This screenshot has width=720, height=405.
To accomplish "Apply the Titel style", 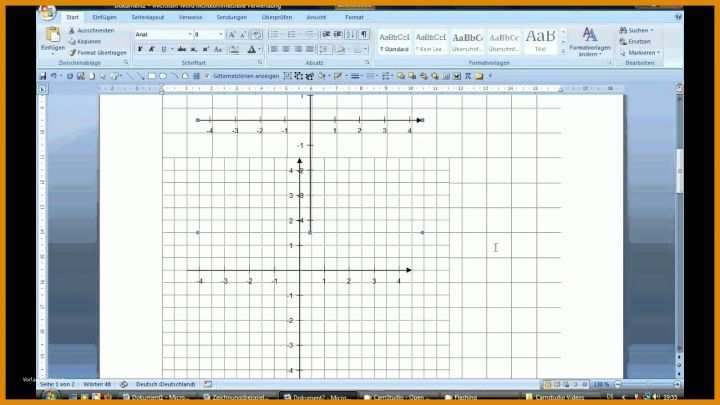I will [540, 42].
